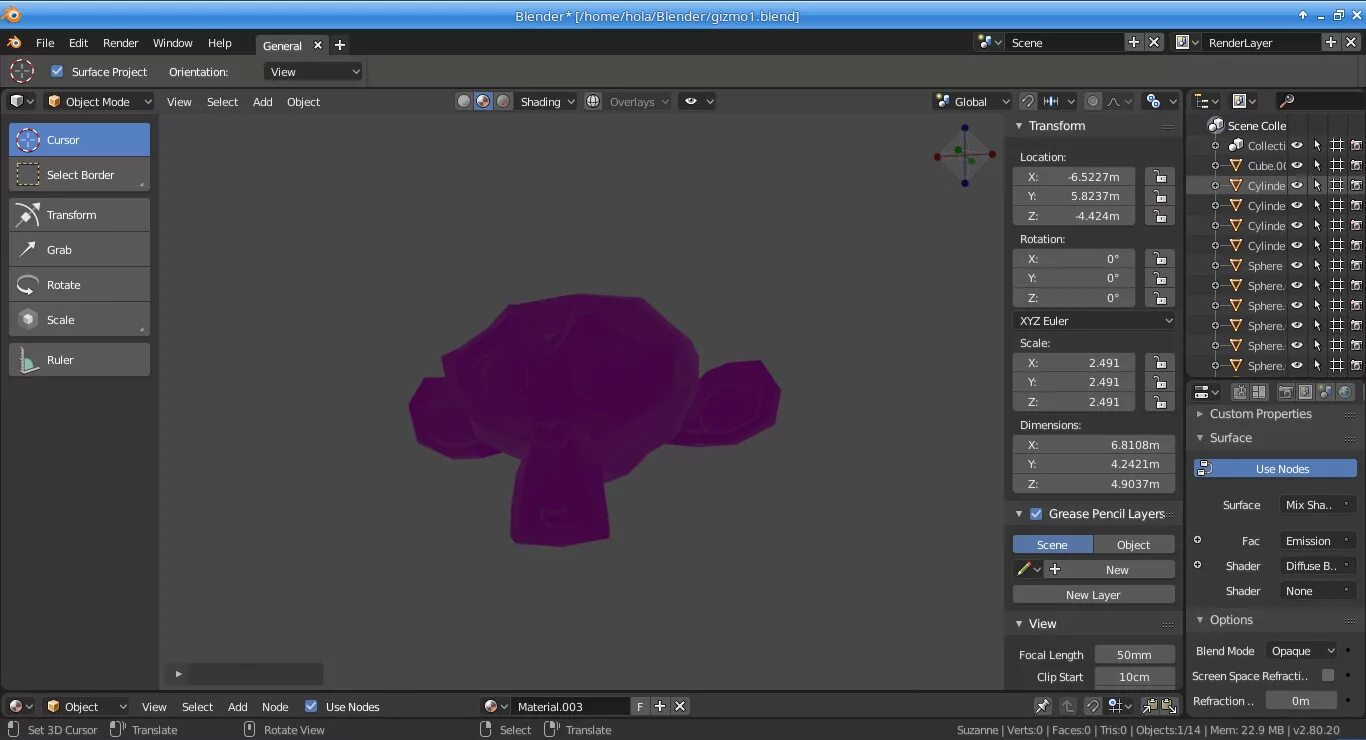
Task: Open the Object Mode dropdown
Action: point(98,101)
